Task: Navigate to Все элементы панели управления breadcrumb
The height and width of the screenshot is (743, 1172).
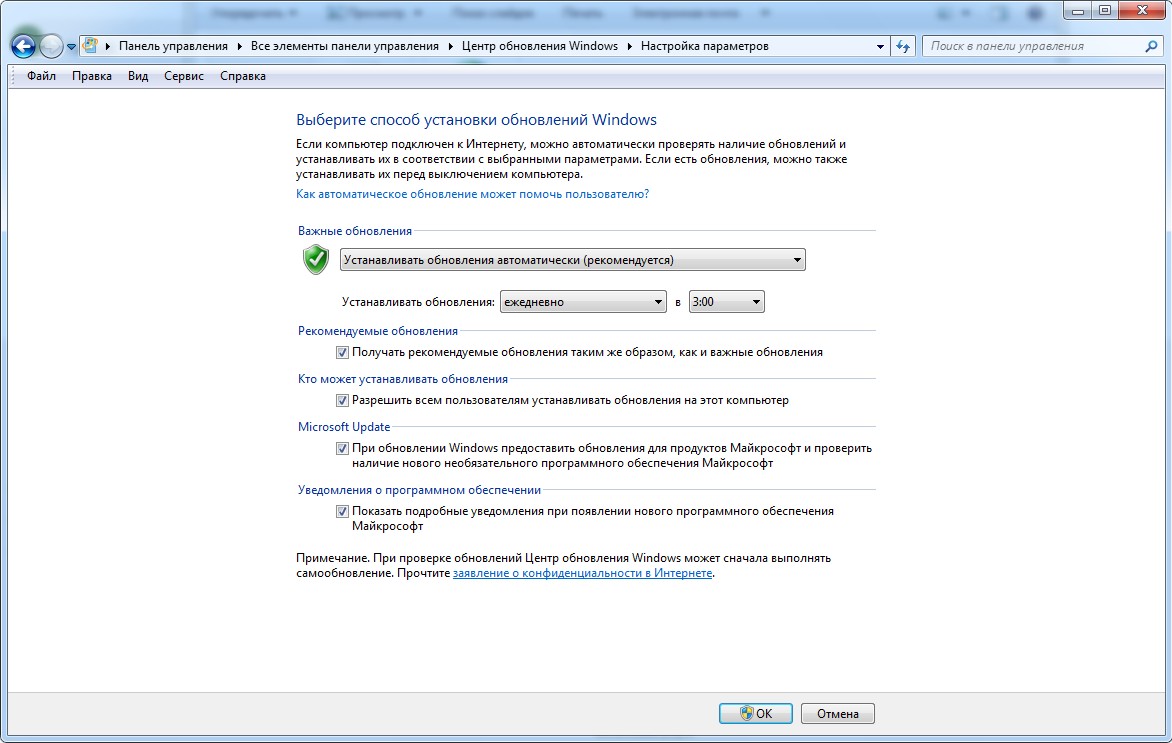Action: 345,46
